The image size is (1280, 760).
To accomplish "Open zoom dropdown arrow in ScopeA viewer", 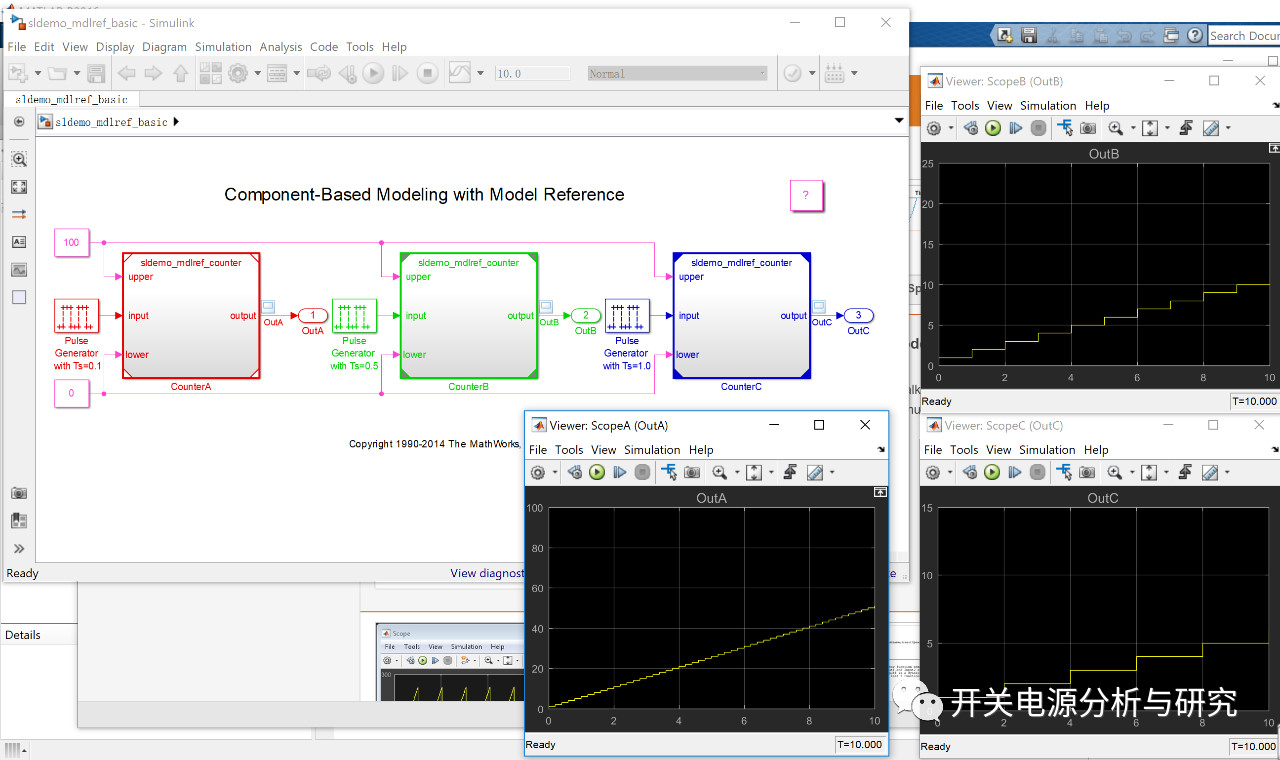I will [737, 472].
